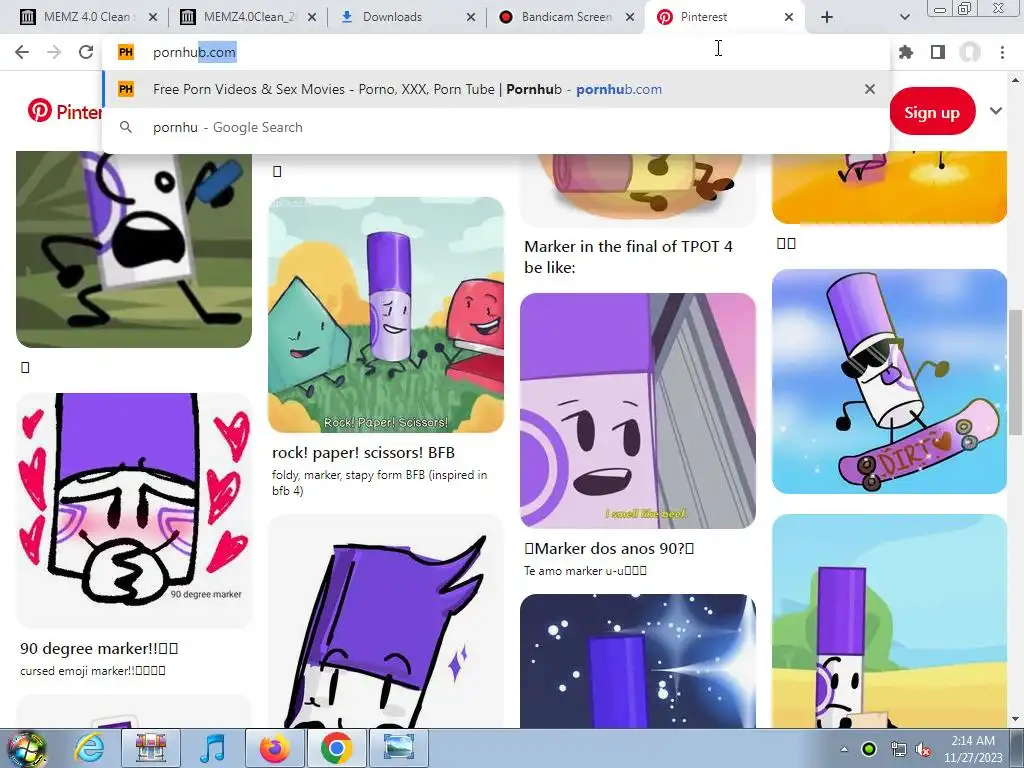Close the Pinterest tab

point(789,17)
